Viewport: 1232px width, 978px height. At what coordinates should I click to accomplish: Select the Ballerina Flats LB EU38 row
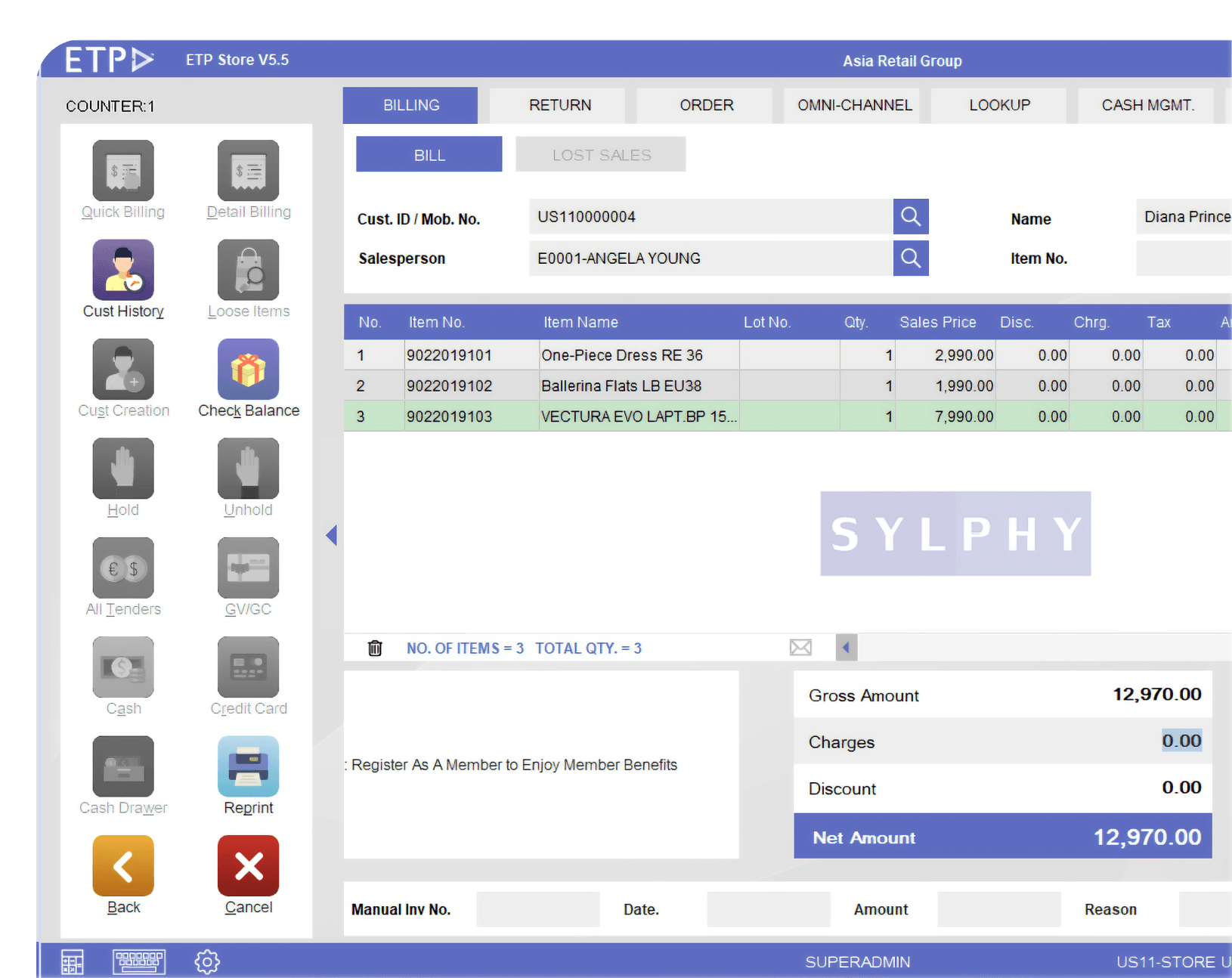(621, 385)
